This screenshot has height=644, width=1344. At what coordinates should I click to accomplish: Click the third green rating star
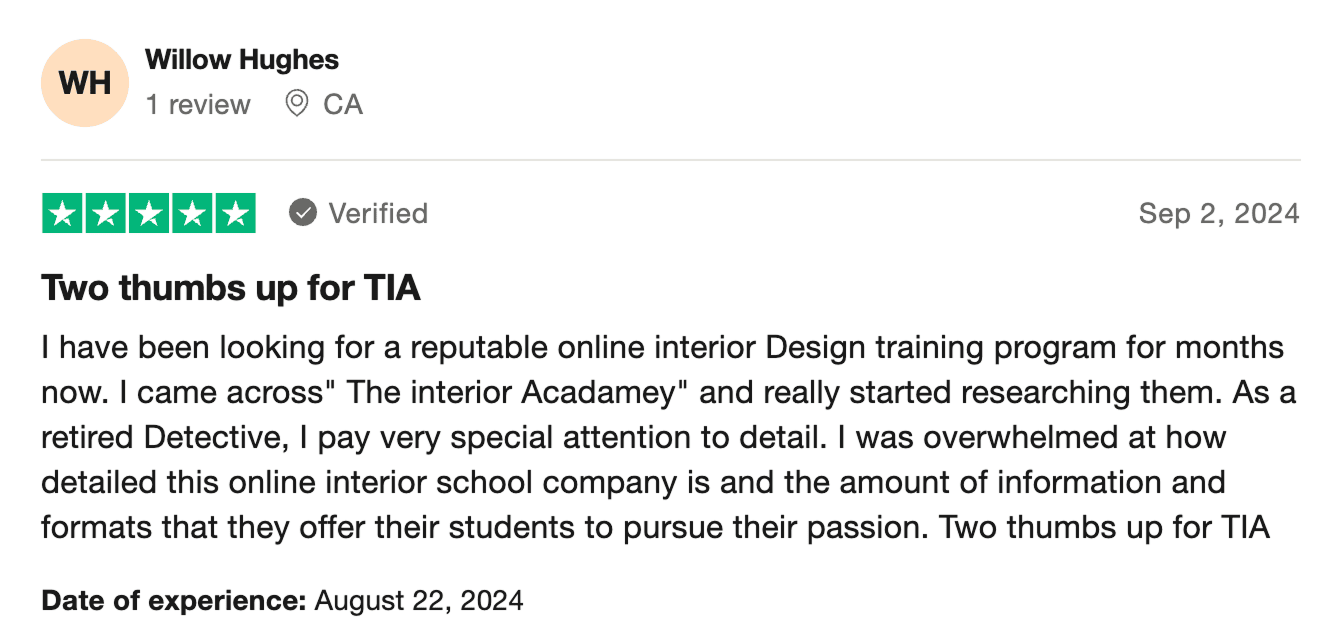(149, 213)
